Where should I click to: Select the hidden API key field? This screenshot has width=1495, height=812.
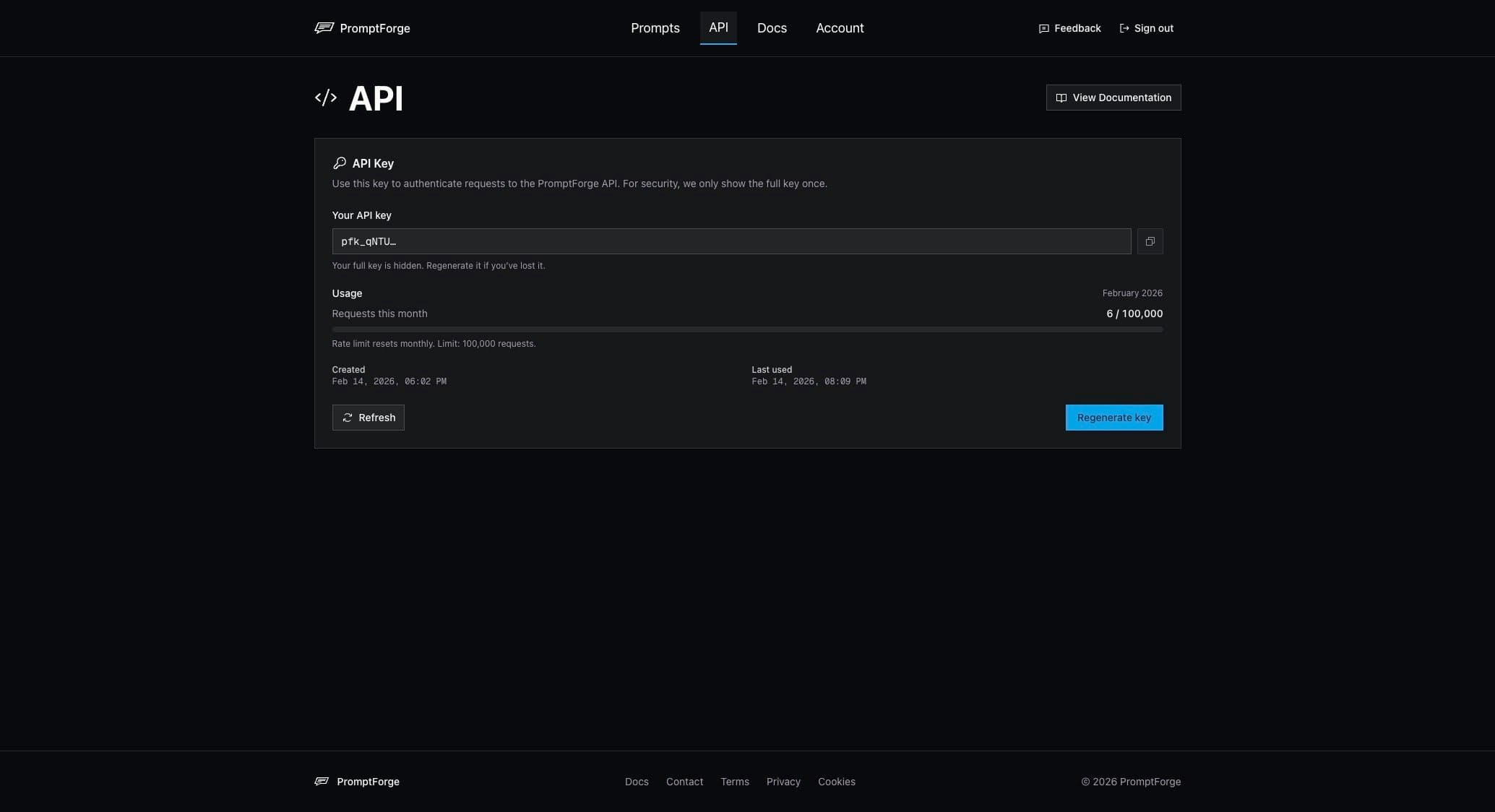coord(731,241)
